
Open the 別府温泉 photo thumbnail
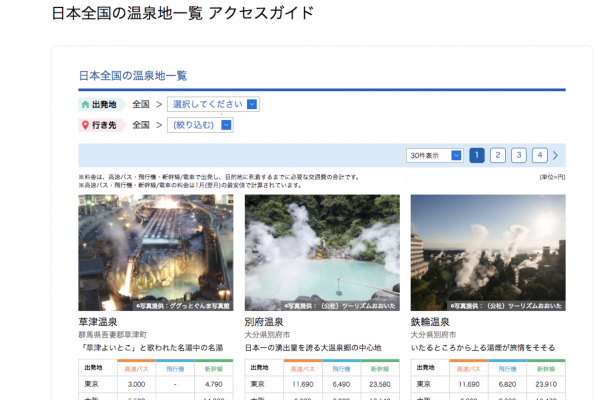pyautogui.click(x=322, y=253)
